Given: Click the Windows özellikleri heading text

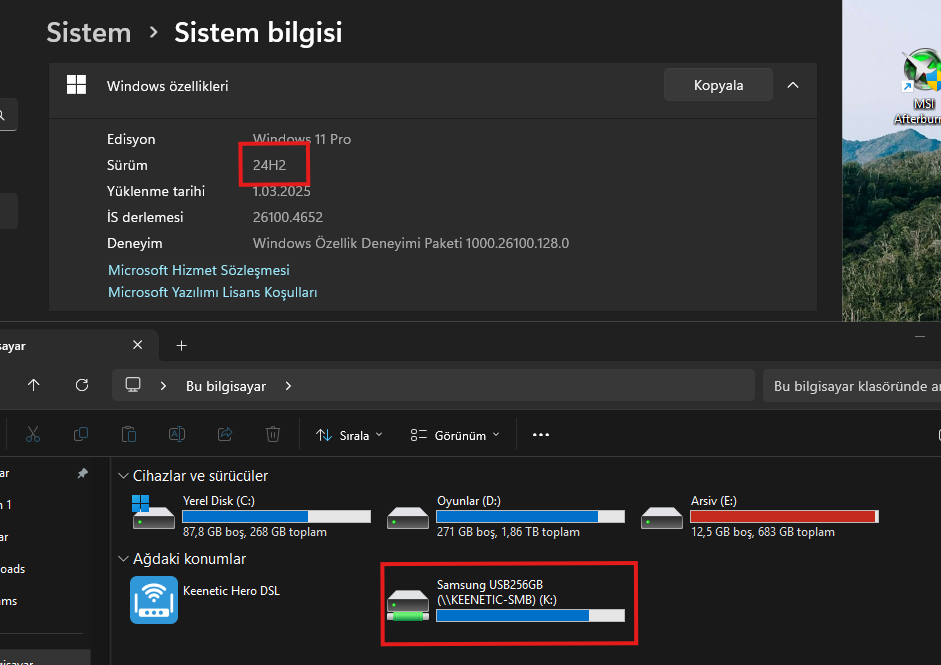Looking at the screenshot, I should click(167, 86).
